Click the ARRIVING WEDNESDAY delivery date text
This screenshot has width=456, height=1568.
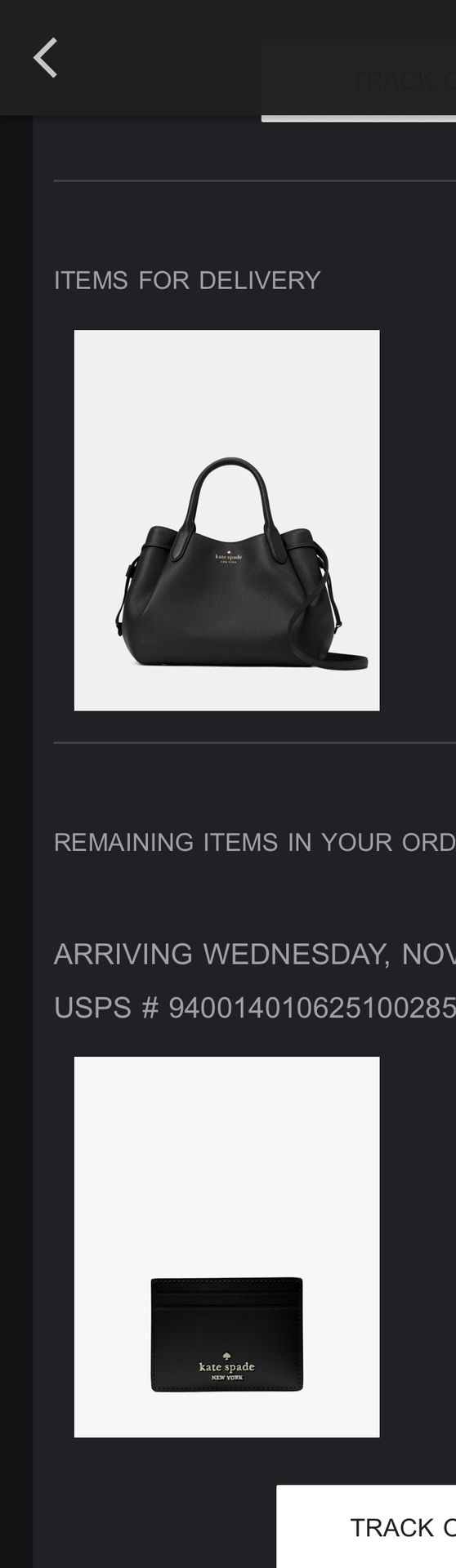(x=254, y=954)
